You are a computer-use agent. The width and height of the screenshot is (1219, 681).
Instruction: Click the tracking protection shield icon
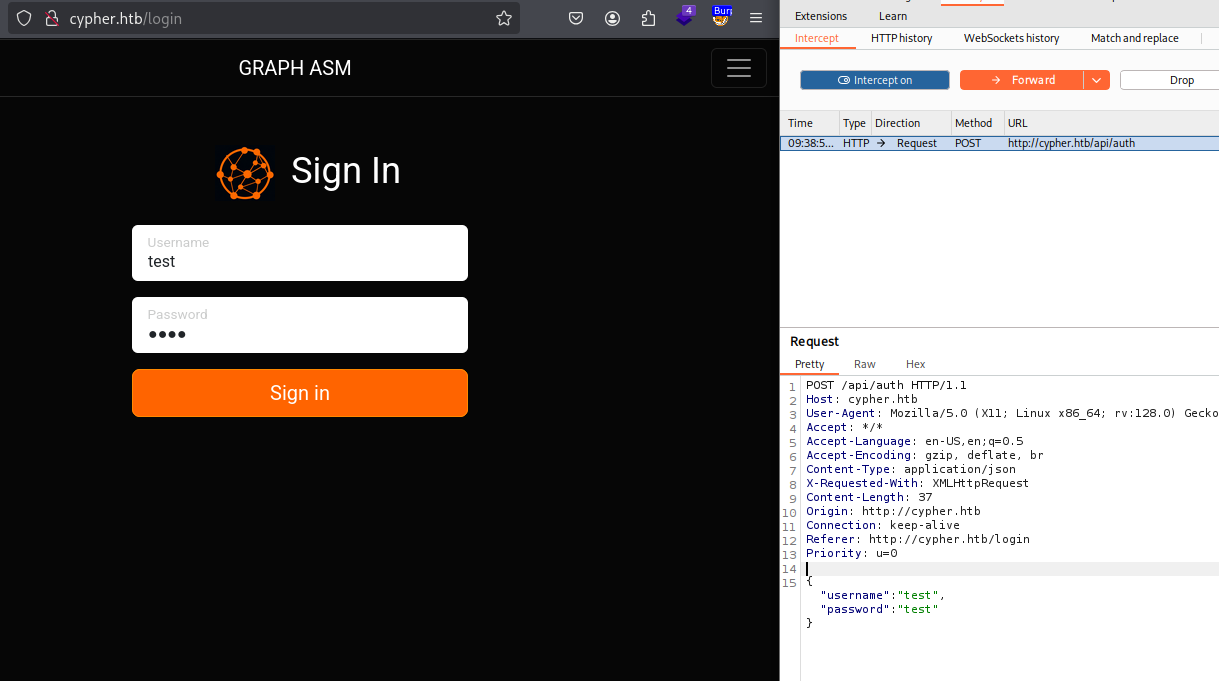[x=24, y=18]
